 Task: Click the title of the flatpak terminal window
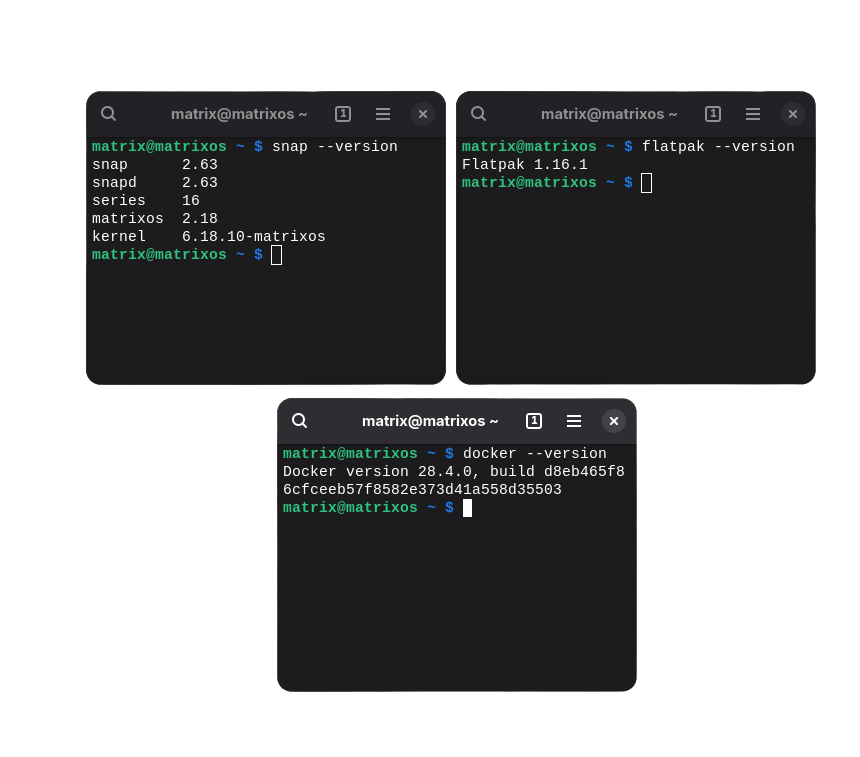[609, 114]
